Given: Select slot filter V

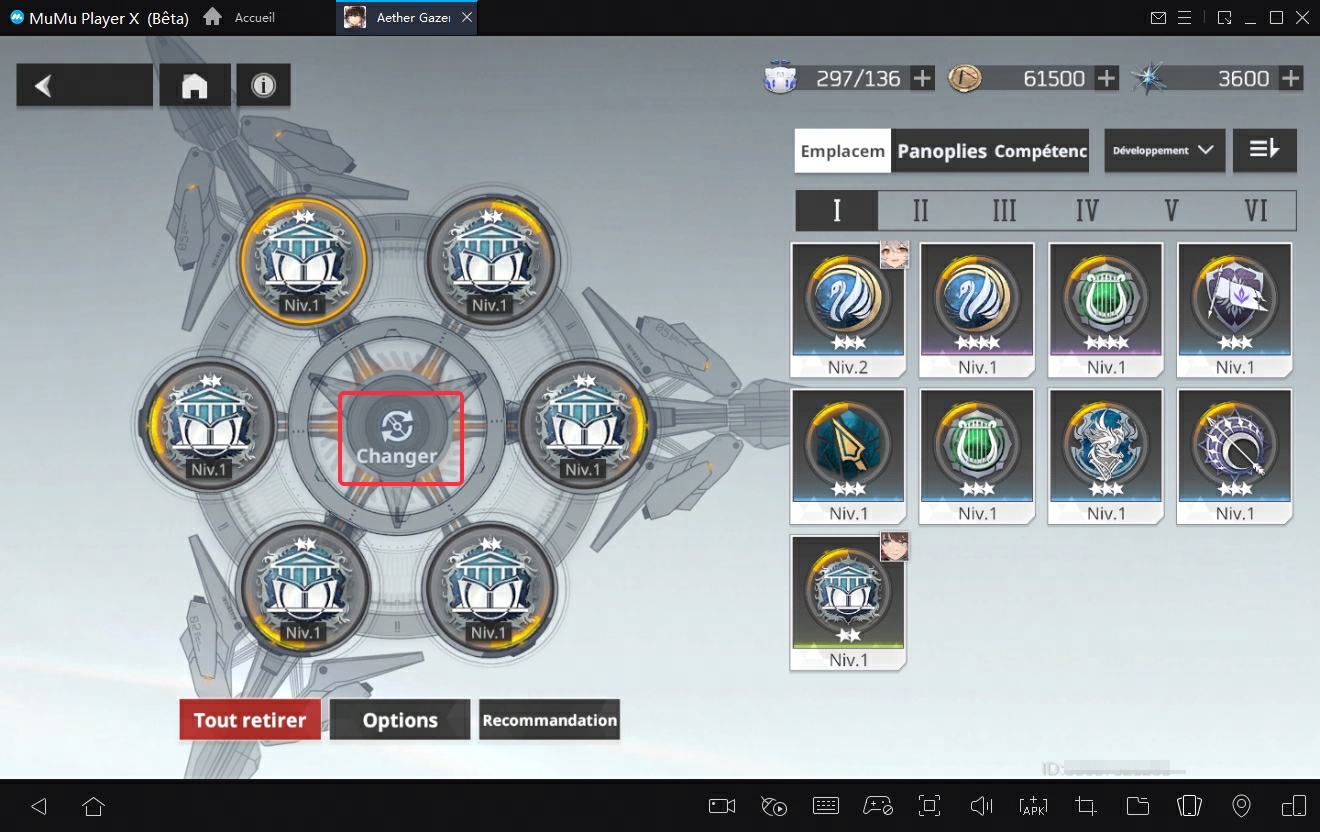Looking at the screenshot, I should click(1171, 211).
